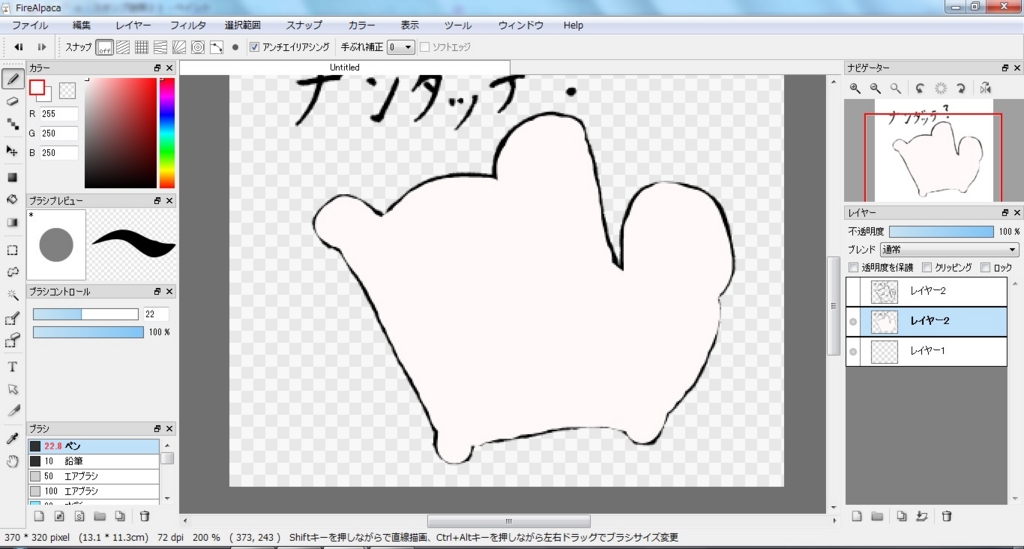Screen dimensions: 1024x549
Task: Select the Bucket fill tool
Action: tap(12, 200)
